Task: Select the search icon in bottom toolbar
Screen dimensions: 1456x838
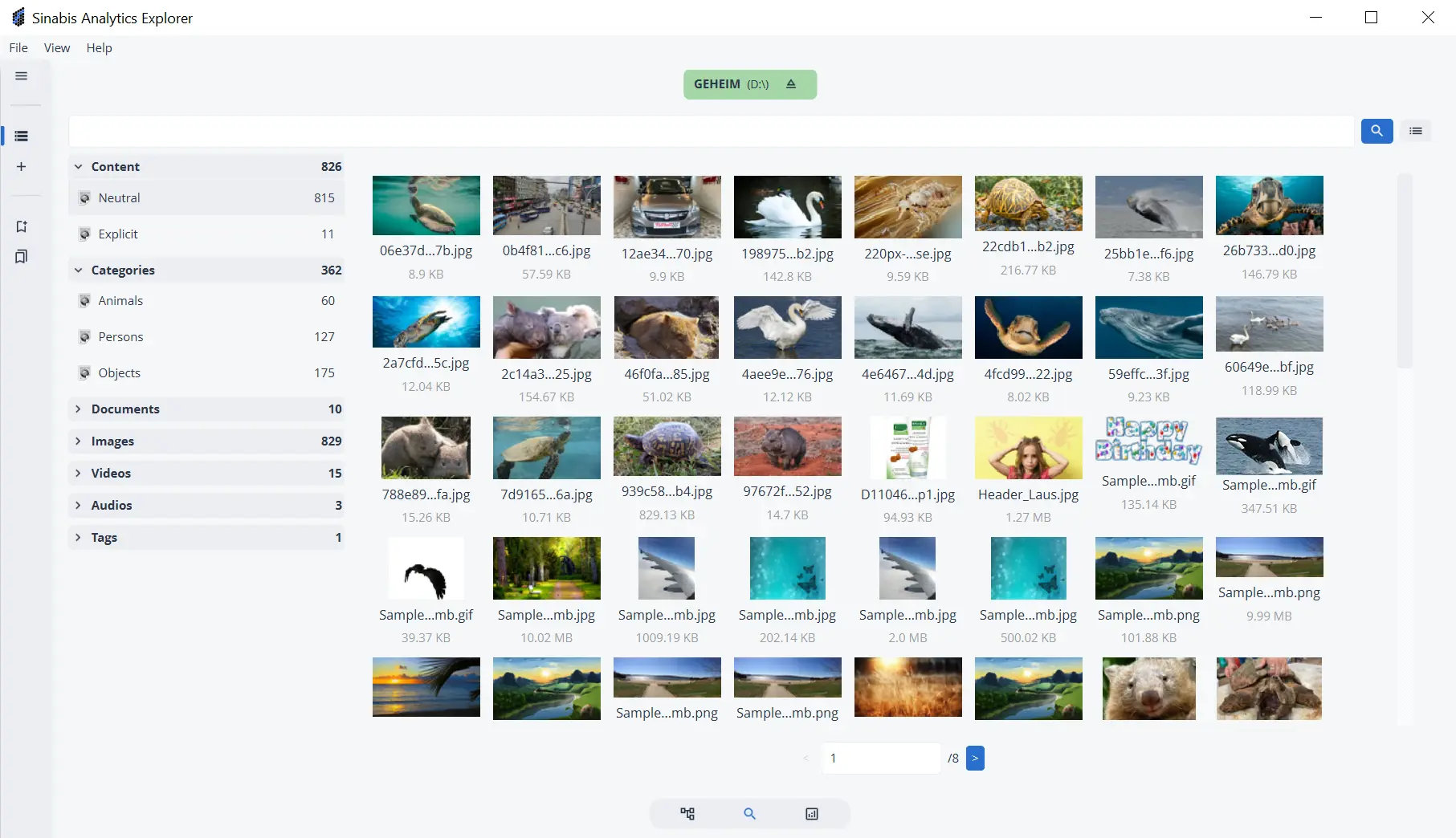Action: [748, 813]
